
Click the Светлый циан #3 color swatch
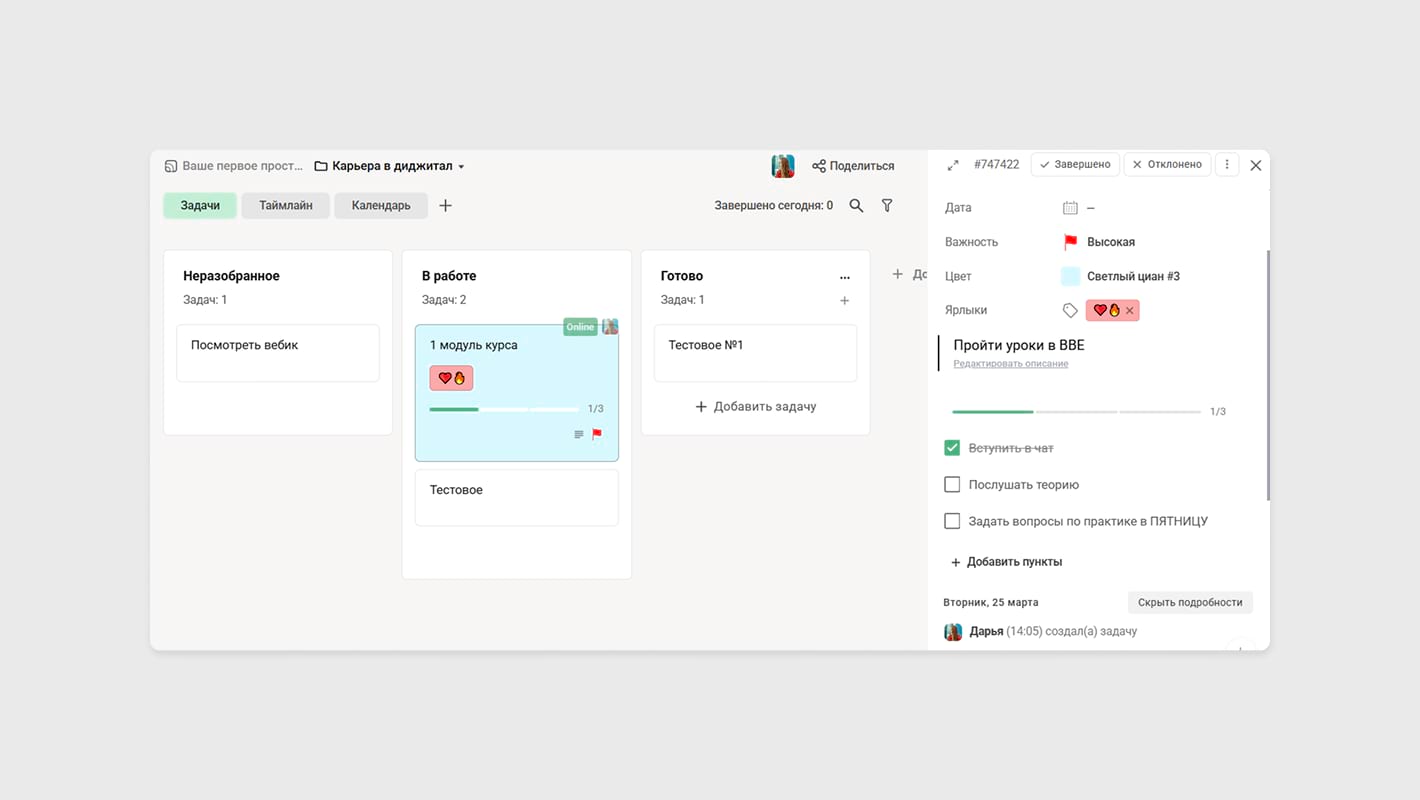pyautogui.click(x=1071, y=276)
